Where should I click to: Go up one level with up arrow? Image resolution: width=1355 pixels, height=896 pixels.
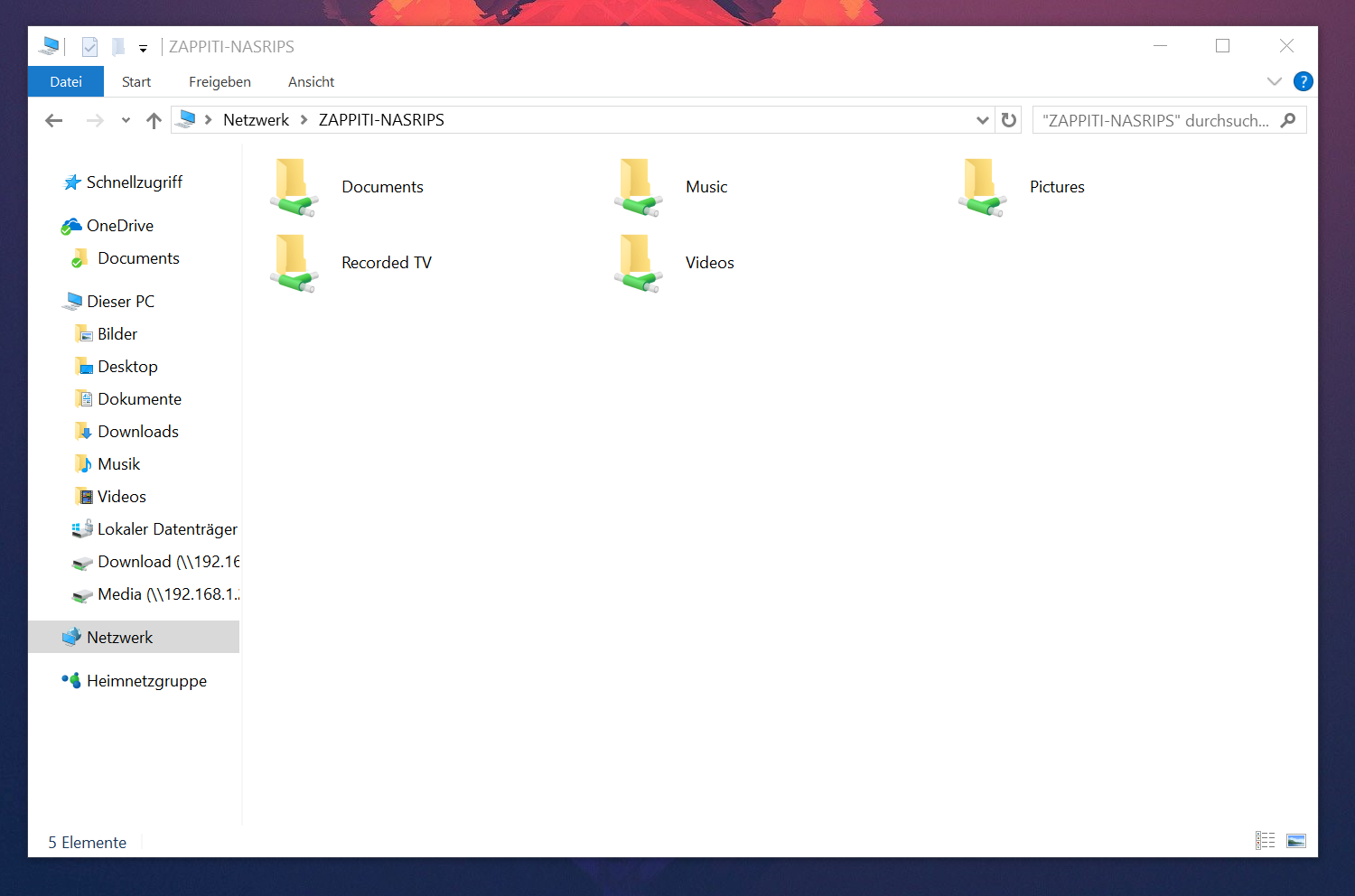coord(154,120)
